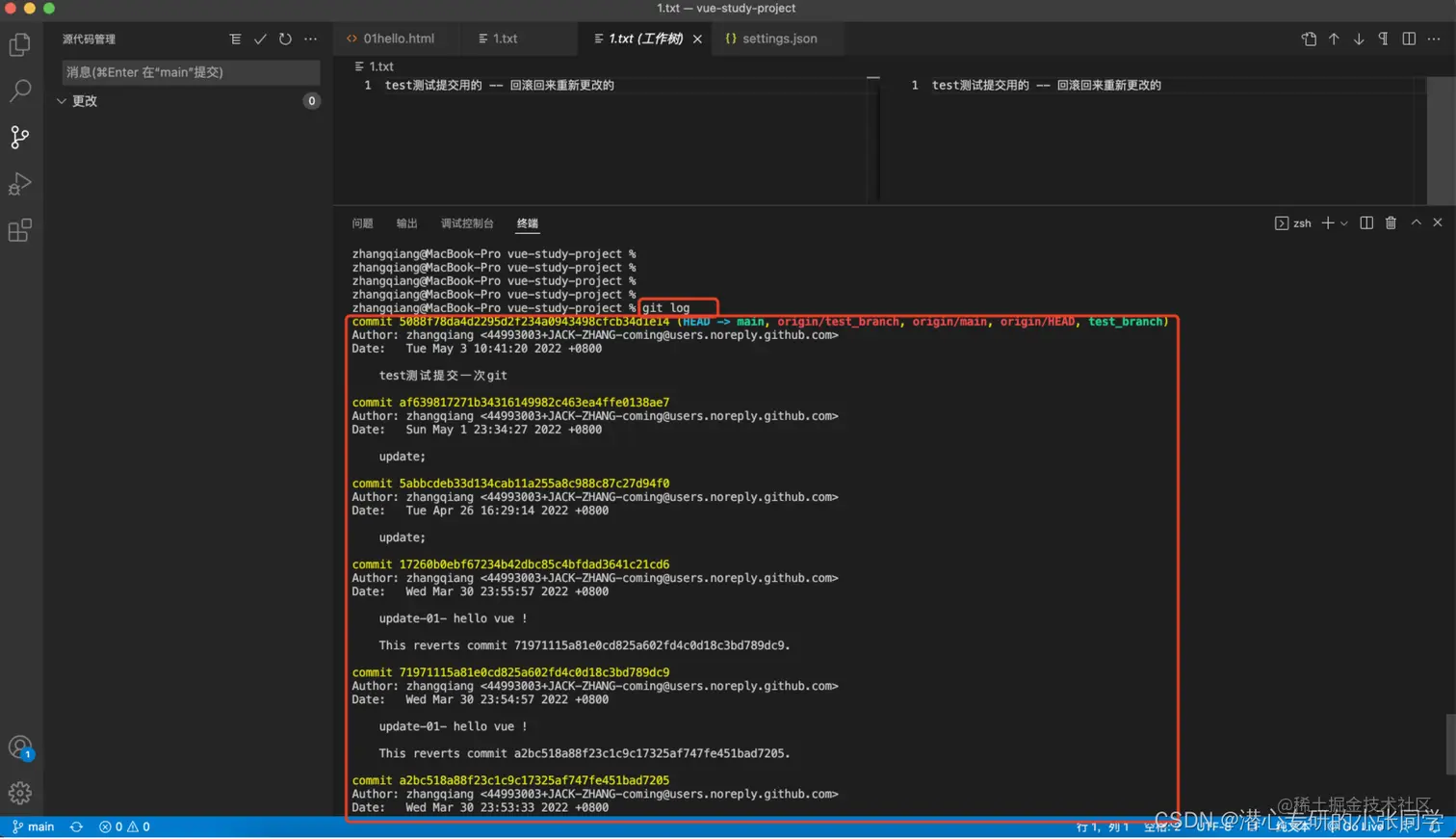The image size is (1456, 839).
Task: Open the Accounts menu icon
Action: (x=20, y=747)
